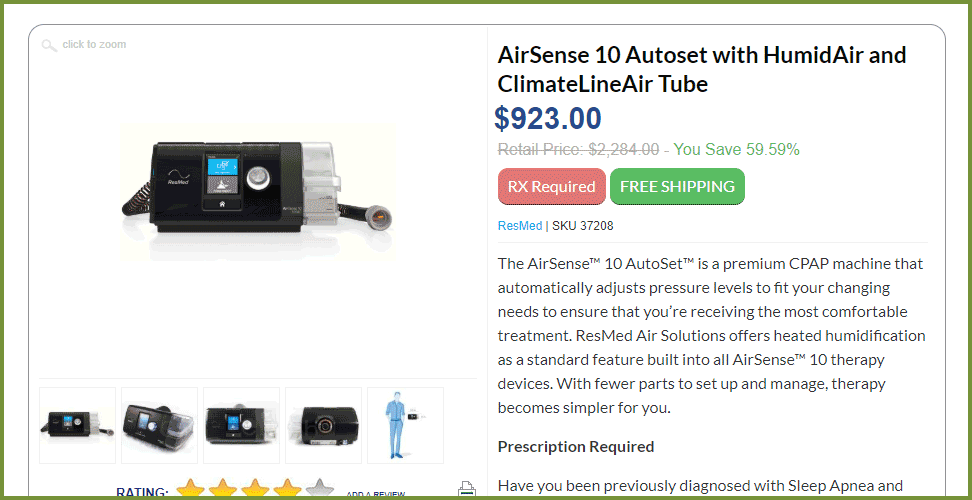The width and height of the screenshot is (972, 500).
Task: Click the magnifier zoom icon
Action: (49, 45)
